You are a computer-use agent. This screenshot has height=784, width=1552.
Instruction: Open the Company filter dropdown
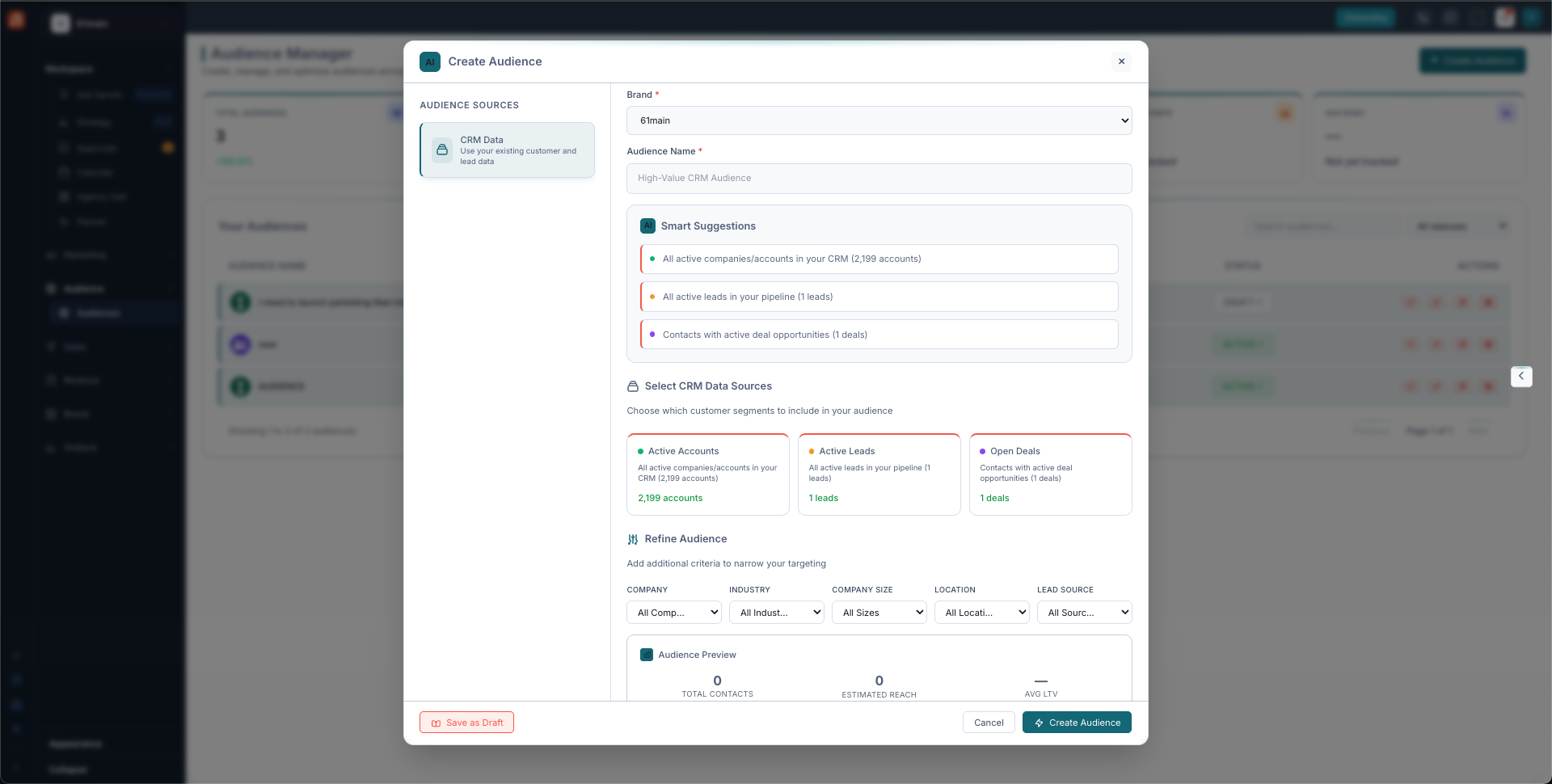(x=673, y=613)
